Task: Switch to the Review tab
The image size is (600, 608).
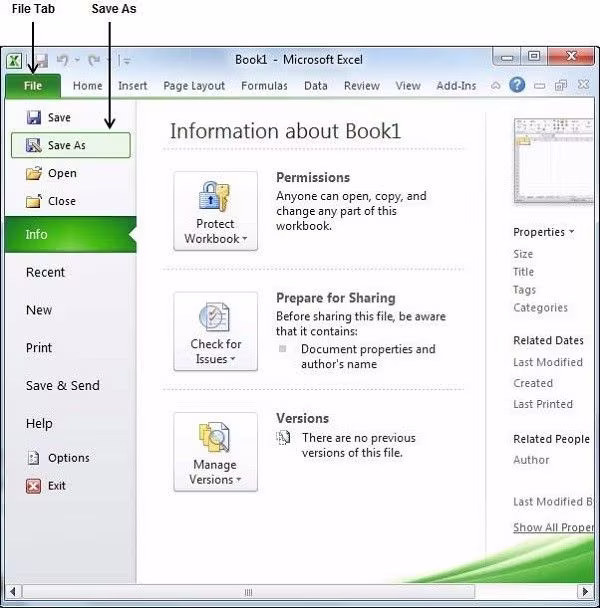Action: coord(362,86)
